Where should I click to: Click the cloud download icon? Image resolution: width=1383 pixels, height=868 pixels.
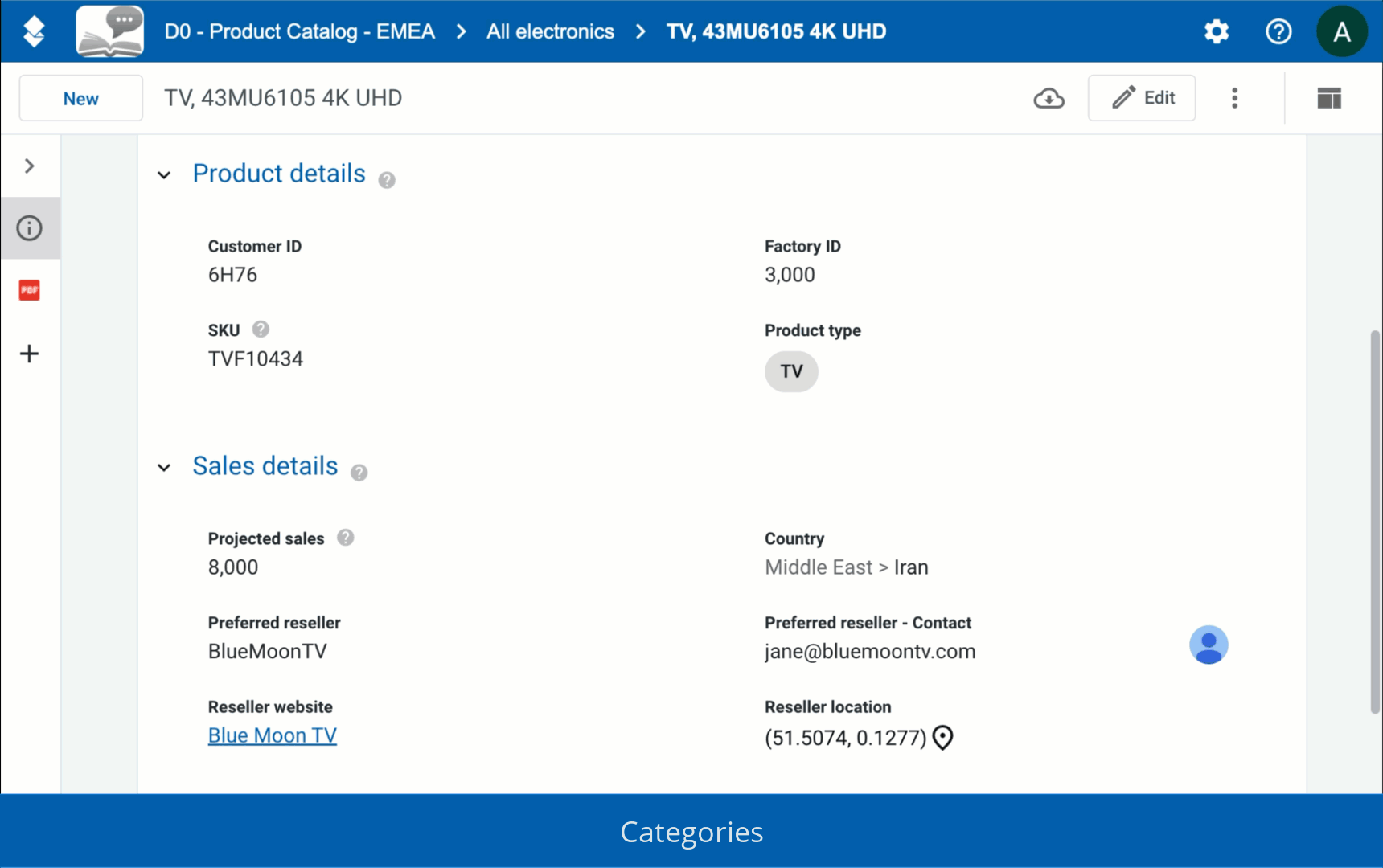tap(1049, 98)
